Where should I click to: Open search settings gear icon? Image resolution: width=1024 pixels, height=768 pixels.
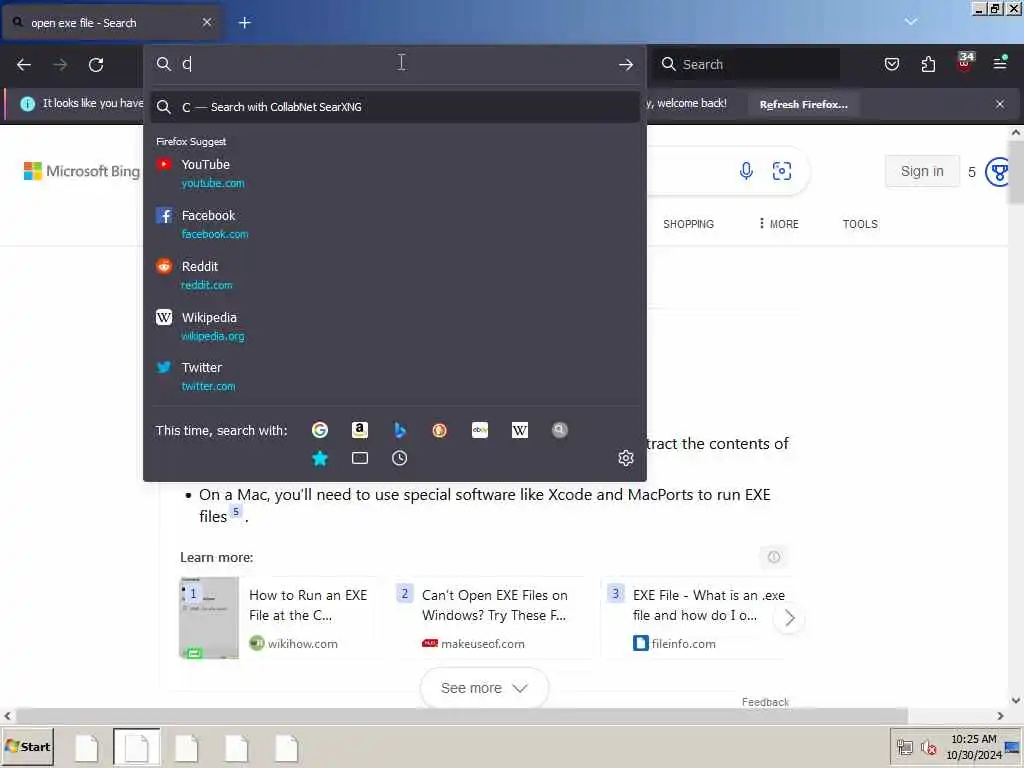626,458
